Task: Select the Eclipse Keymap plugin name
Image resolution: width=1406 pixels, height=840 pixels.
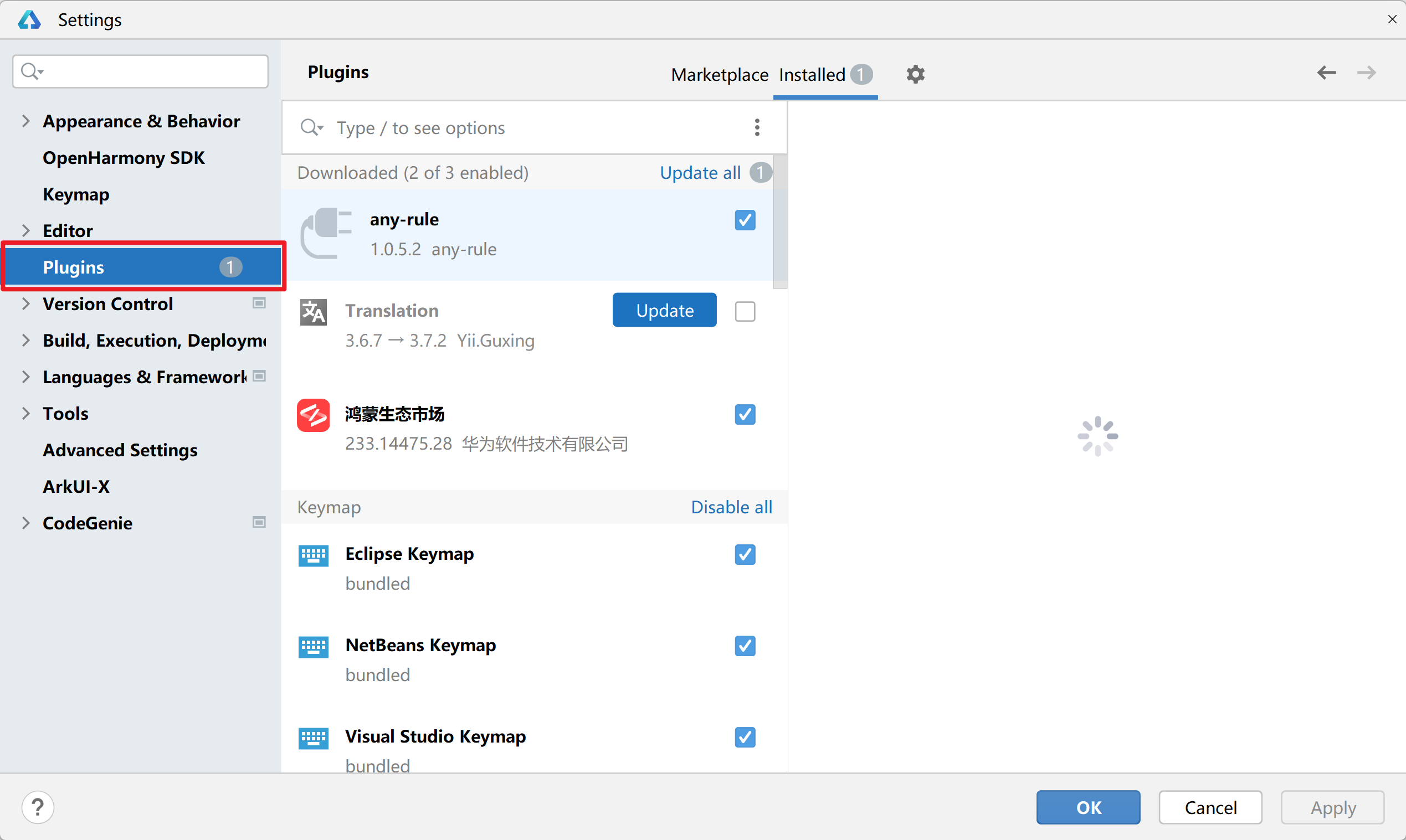Action: [x=409, y=554]
